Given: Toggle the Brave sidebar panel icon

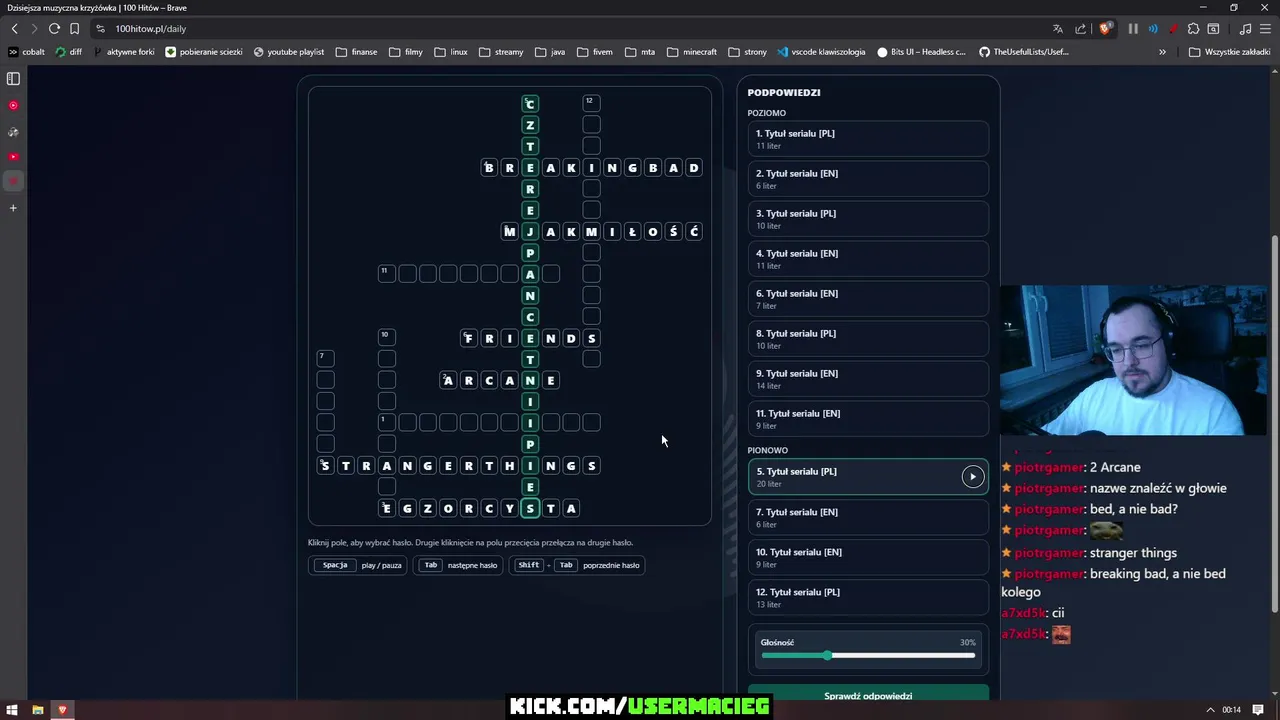Looking at the screenshot, I should (13, 78).
